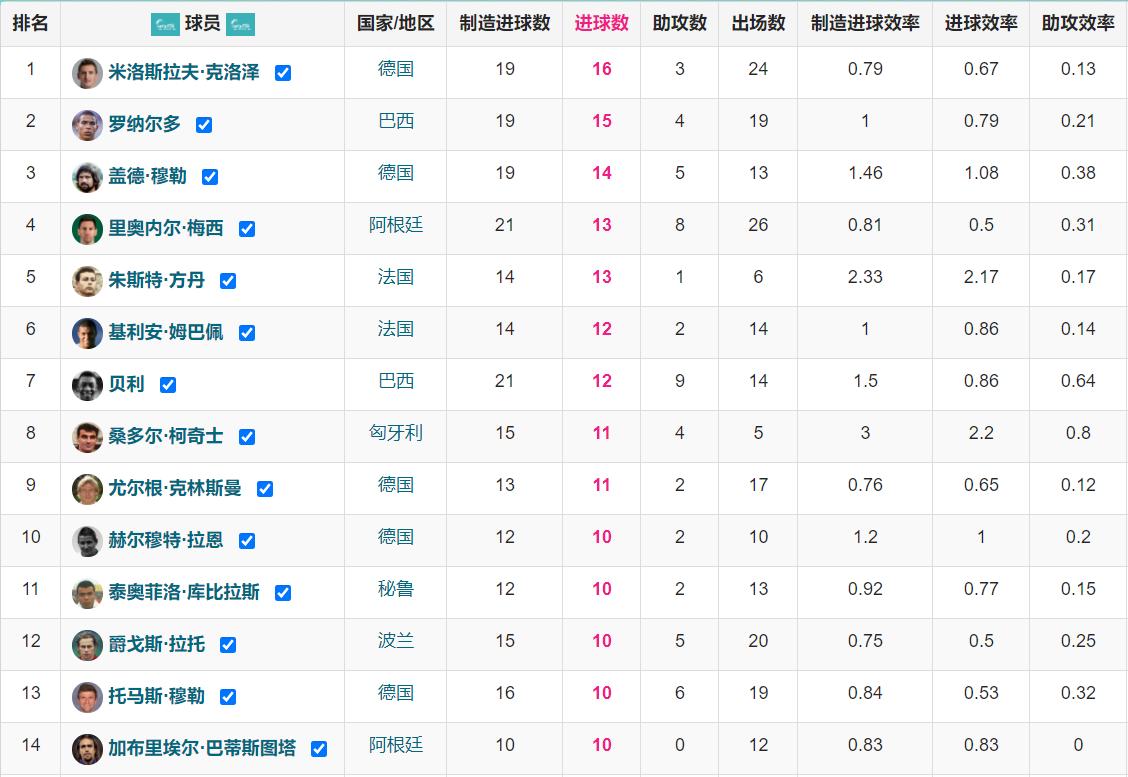Open player link 罗纳尔多

click(x=144, y=124)
